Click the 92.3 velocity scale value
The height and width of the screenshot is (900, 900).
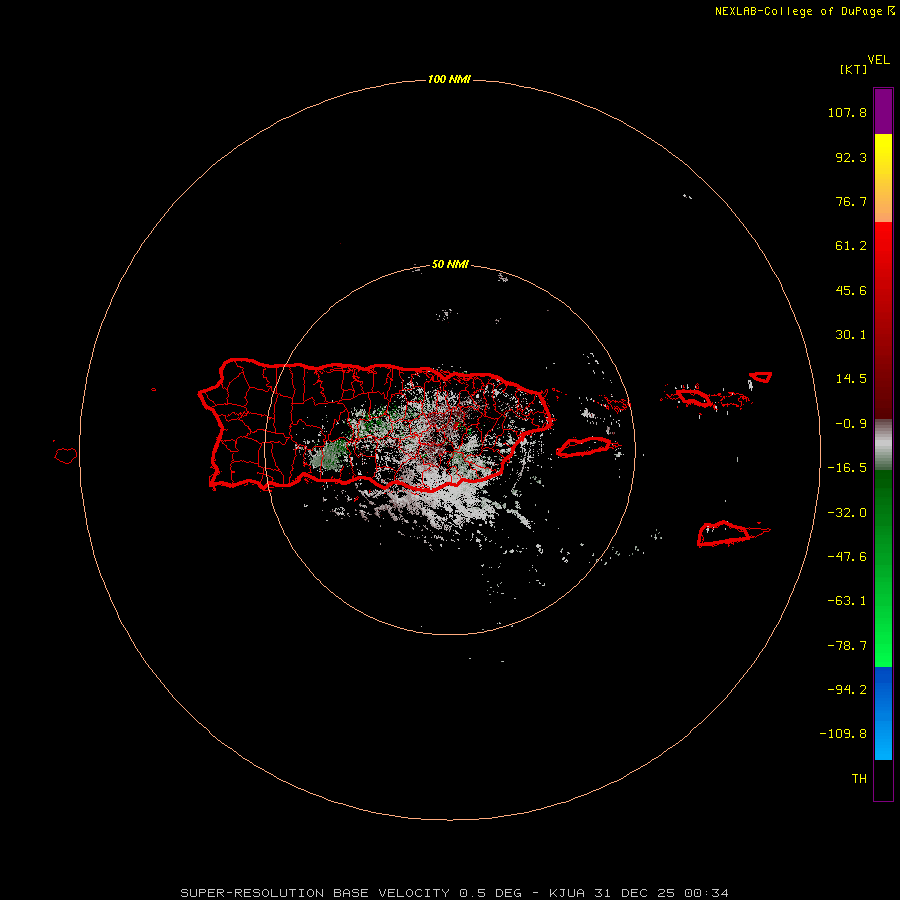[x=851, y=157]
